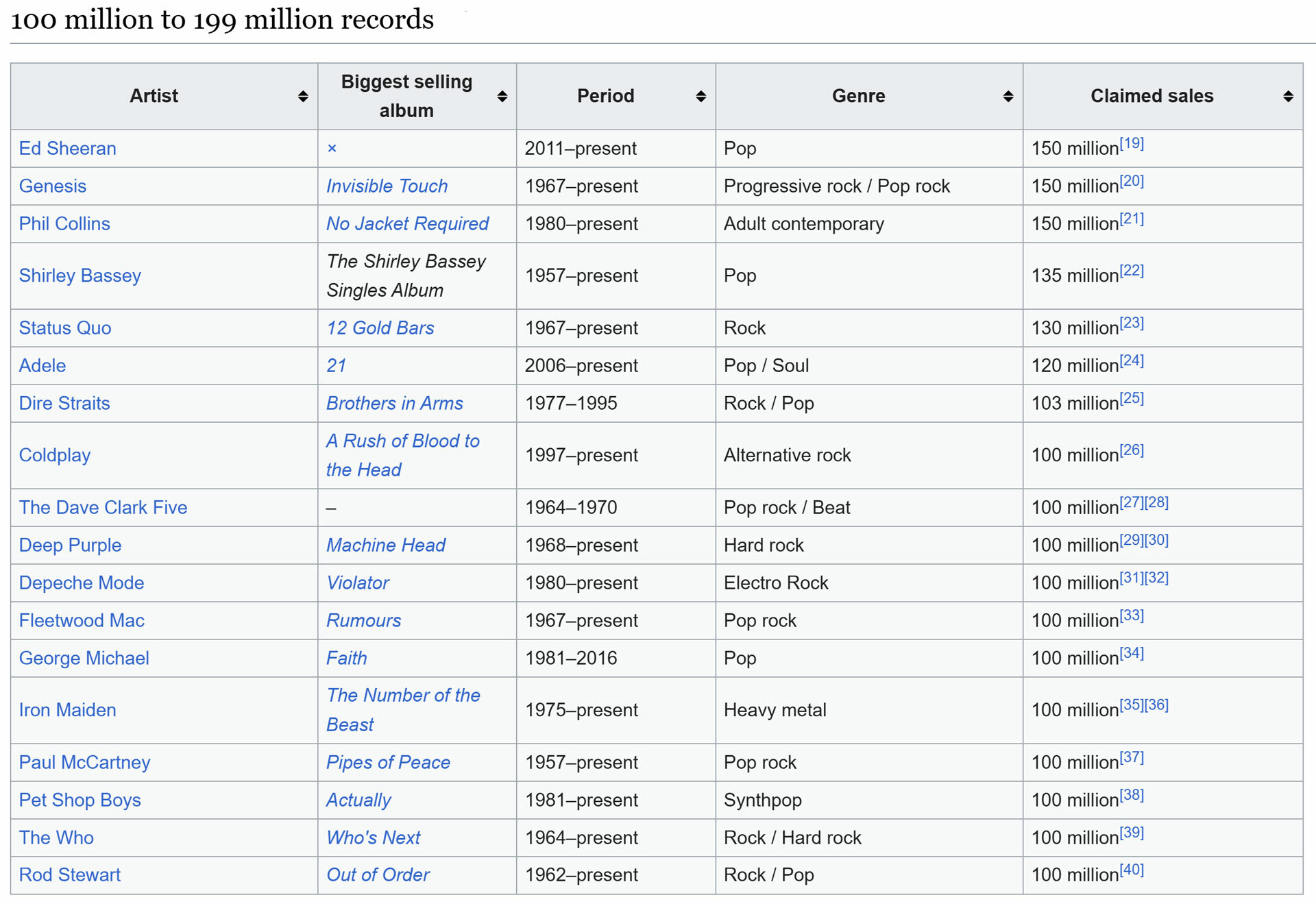The width and height of the screenshot is (1316, 906).
Task: Open the Invisible Touch album link
Action: click(387, 186)
